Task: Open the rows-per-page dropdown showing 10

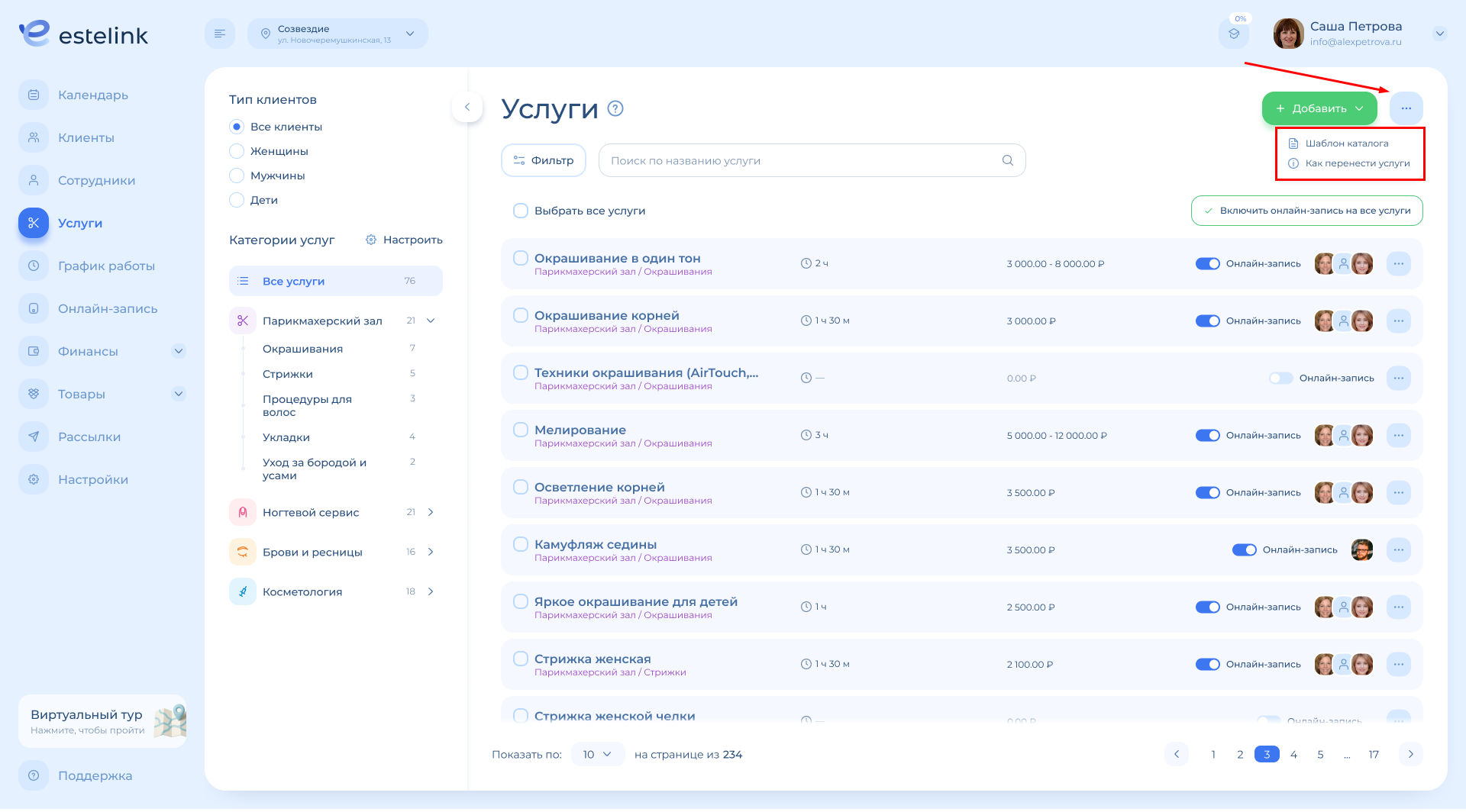Action: click(597, 754)
